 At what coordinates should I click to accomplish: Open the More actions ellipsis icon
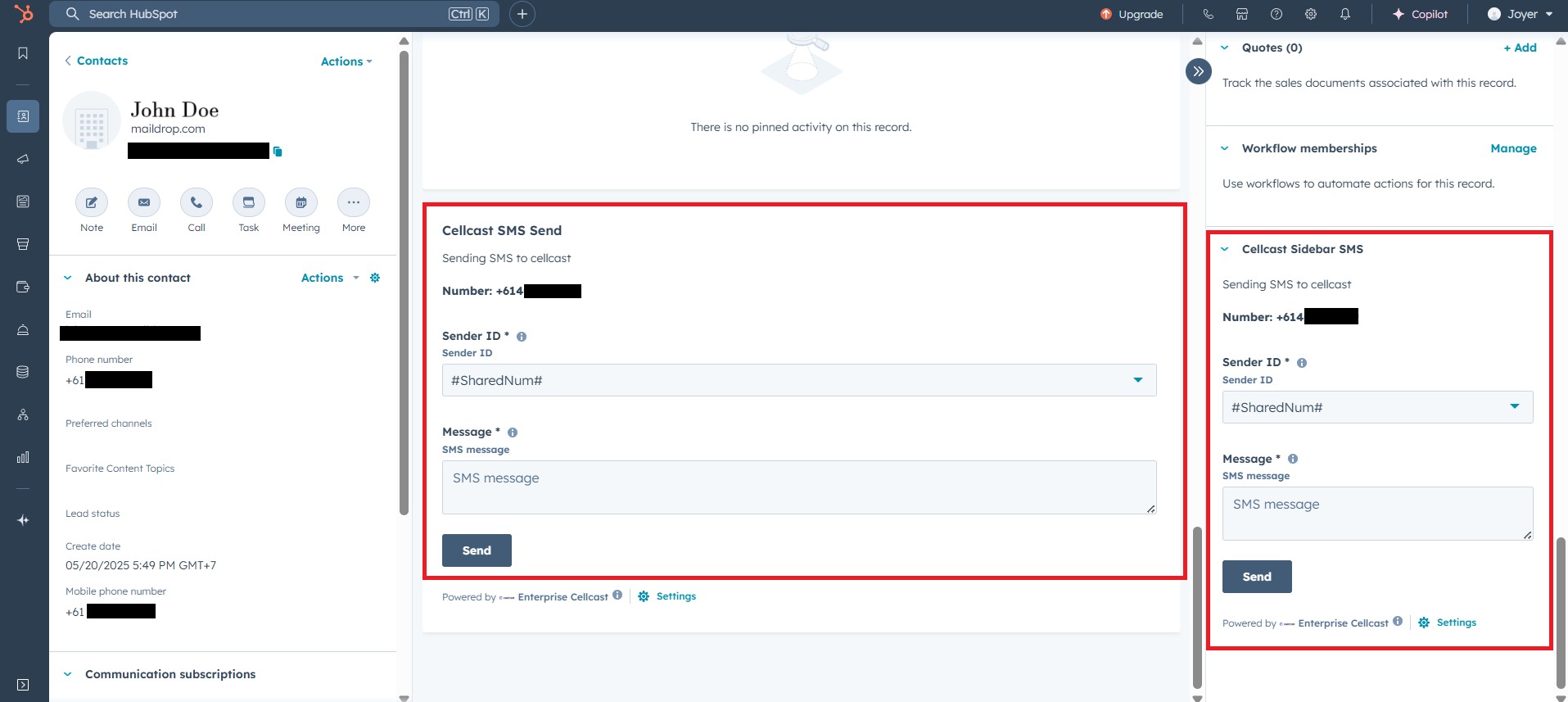[354, 202]
